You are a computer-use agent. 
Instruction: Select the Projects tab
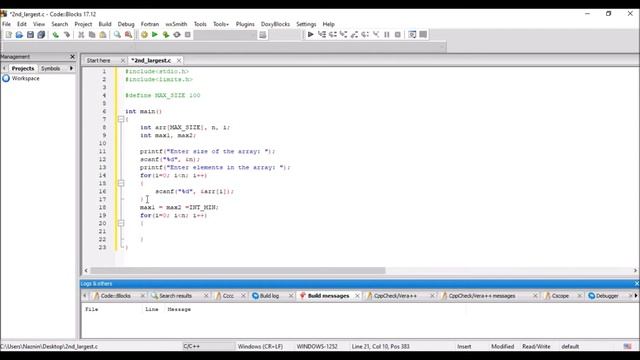22,69
